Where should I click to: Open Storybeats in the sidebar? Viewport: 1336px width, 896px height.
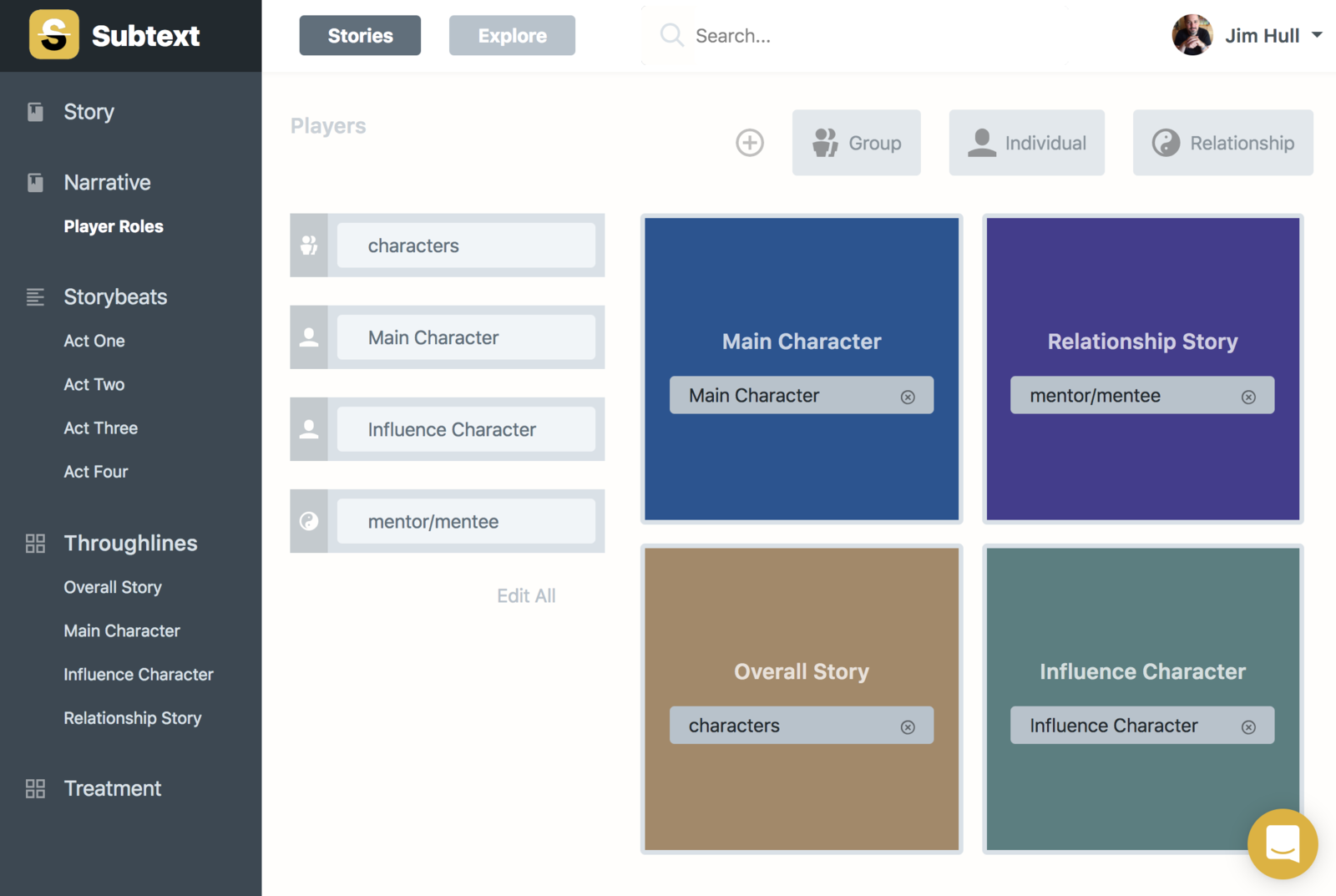pos(115,296)
